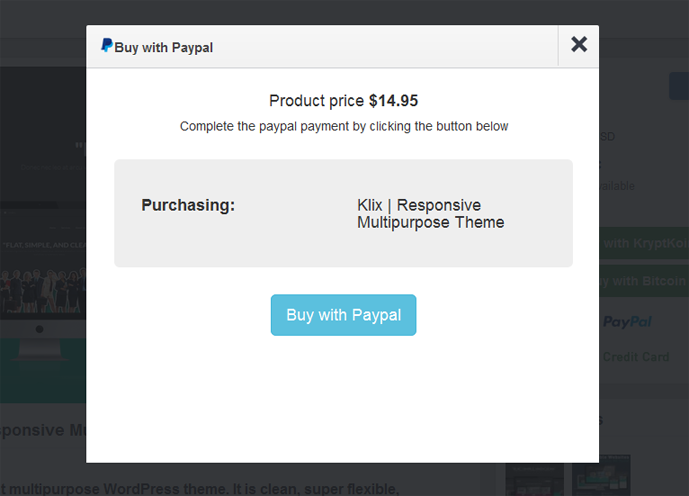The width and height of the screenshot is (689, 496).
Task: Select the dialog title 'Buy with Paypal'
Action: (163, 47)
